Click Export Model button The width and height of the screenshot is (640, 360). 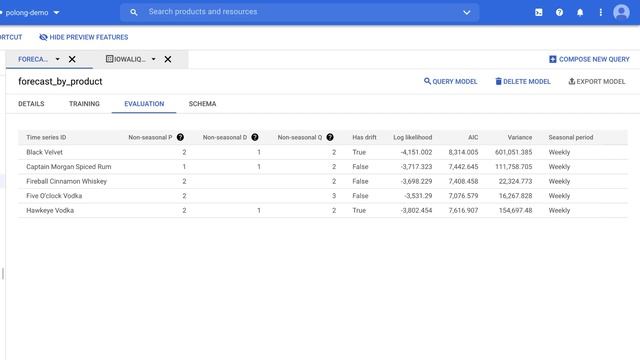pyautogui.click(x=596, y=81)
